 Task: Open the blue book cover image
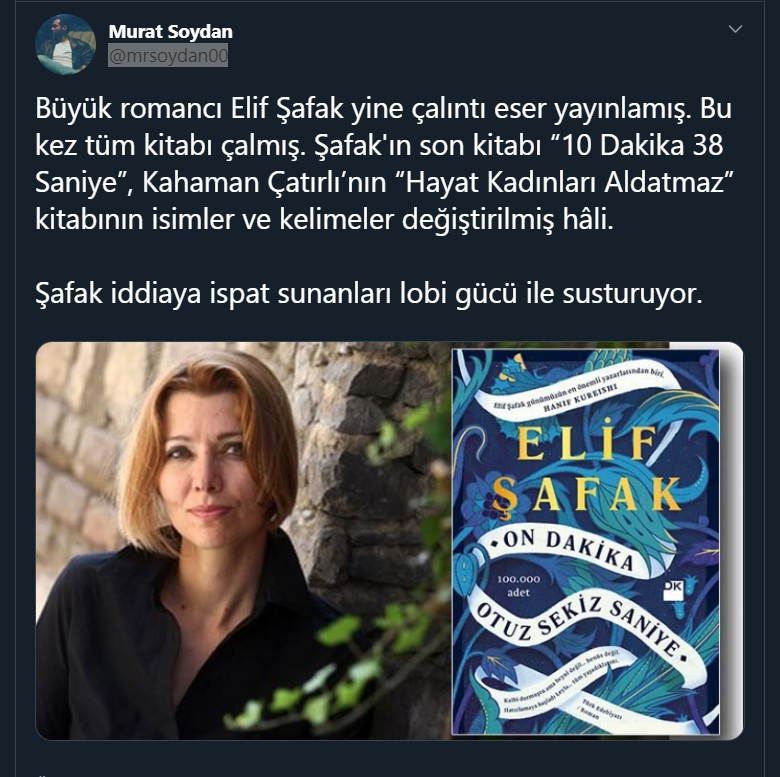click(x=585, y=542)
